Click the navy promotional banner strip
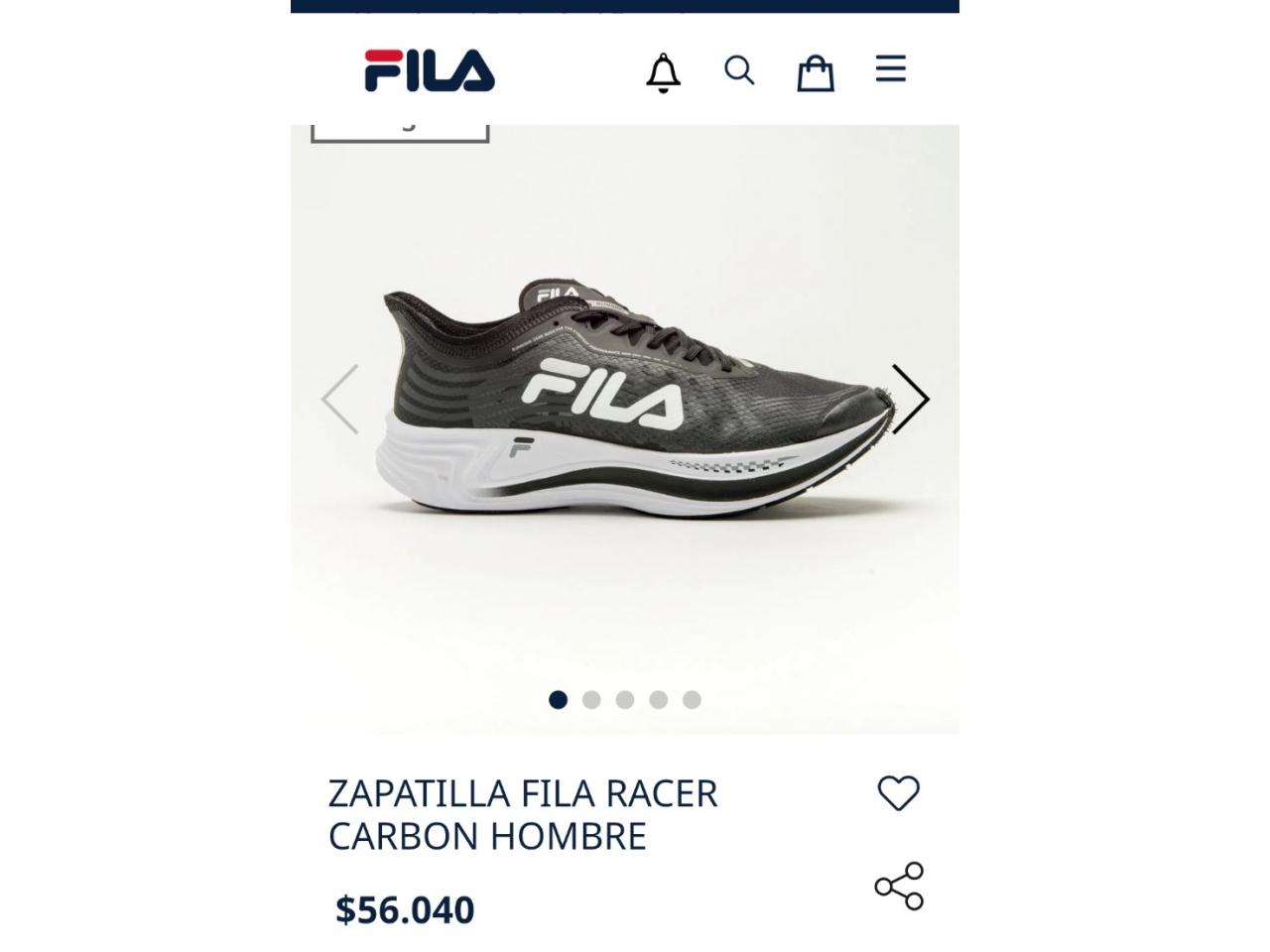This screenshot has width=1270, height=952. [x=625, y=6]
